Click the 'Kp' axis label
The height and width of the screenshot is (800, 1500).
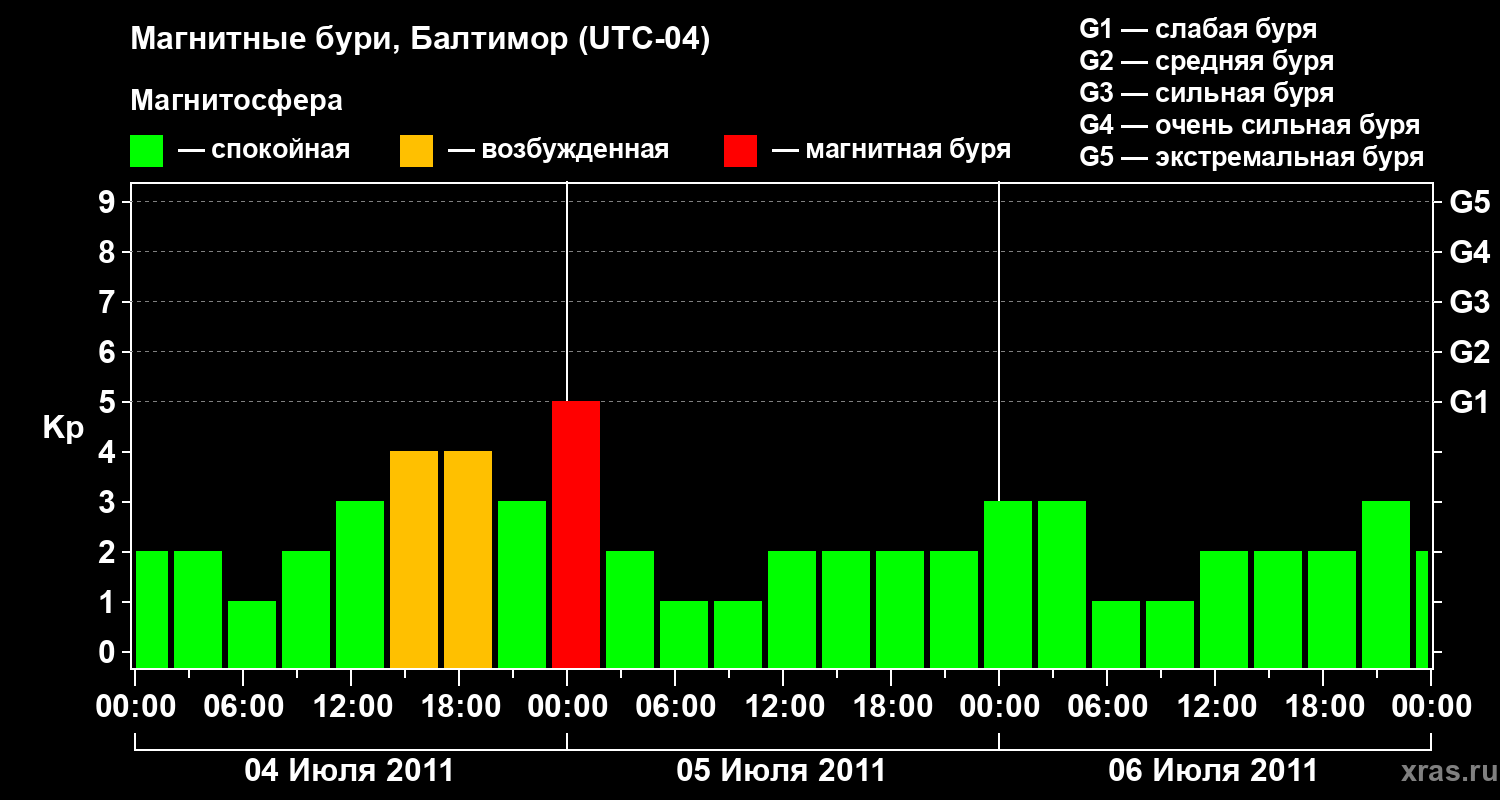click(x=63, y=429)
